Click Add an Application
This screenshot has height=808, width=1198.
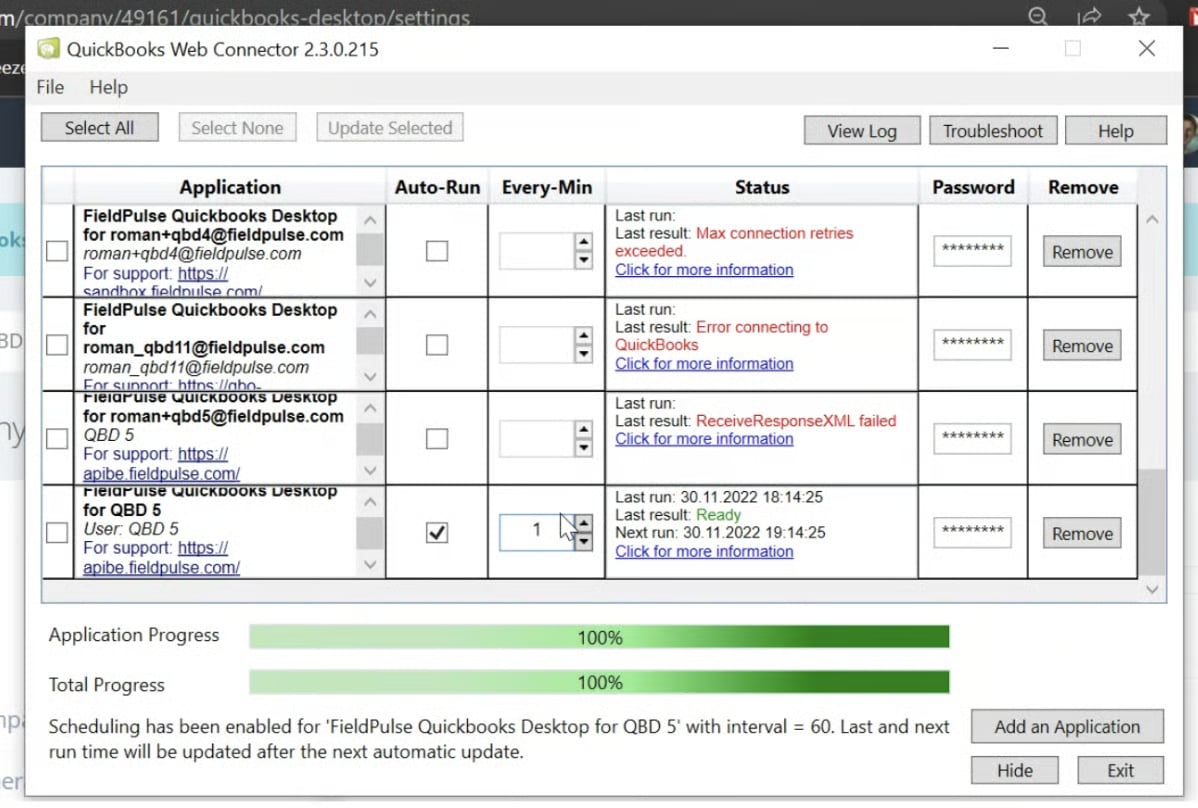click(1067, 726)
